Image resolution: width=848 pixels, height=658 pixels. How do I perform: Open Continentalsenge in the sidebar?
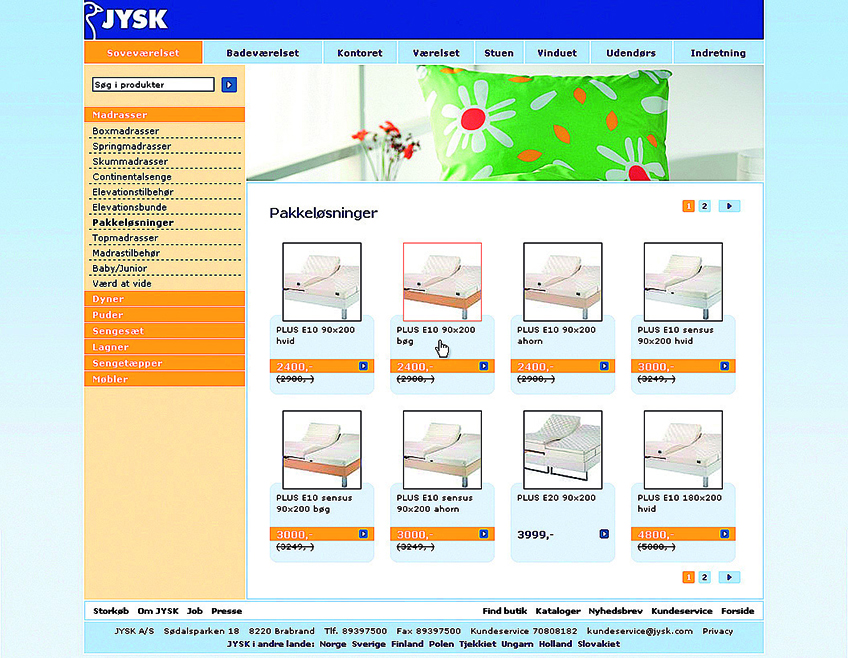click(x=131, y=177)
